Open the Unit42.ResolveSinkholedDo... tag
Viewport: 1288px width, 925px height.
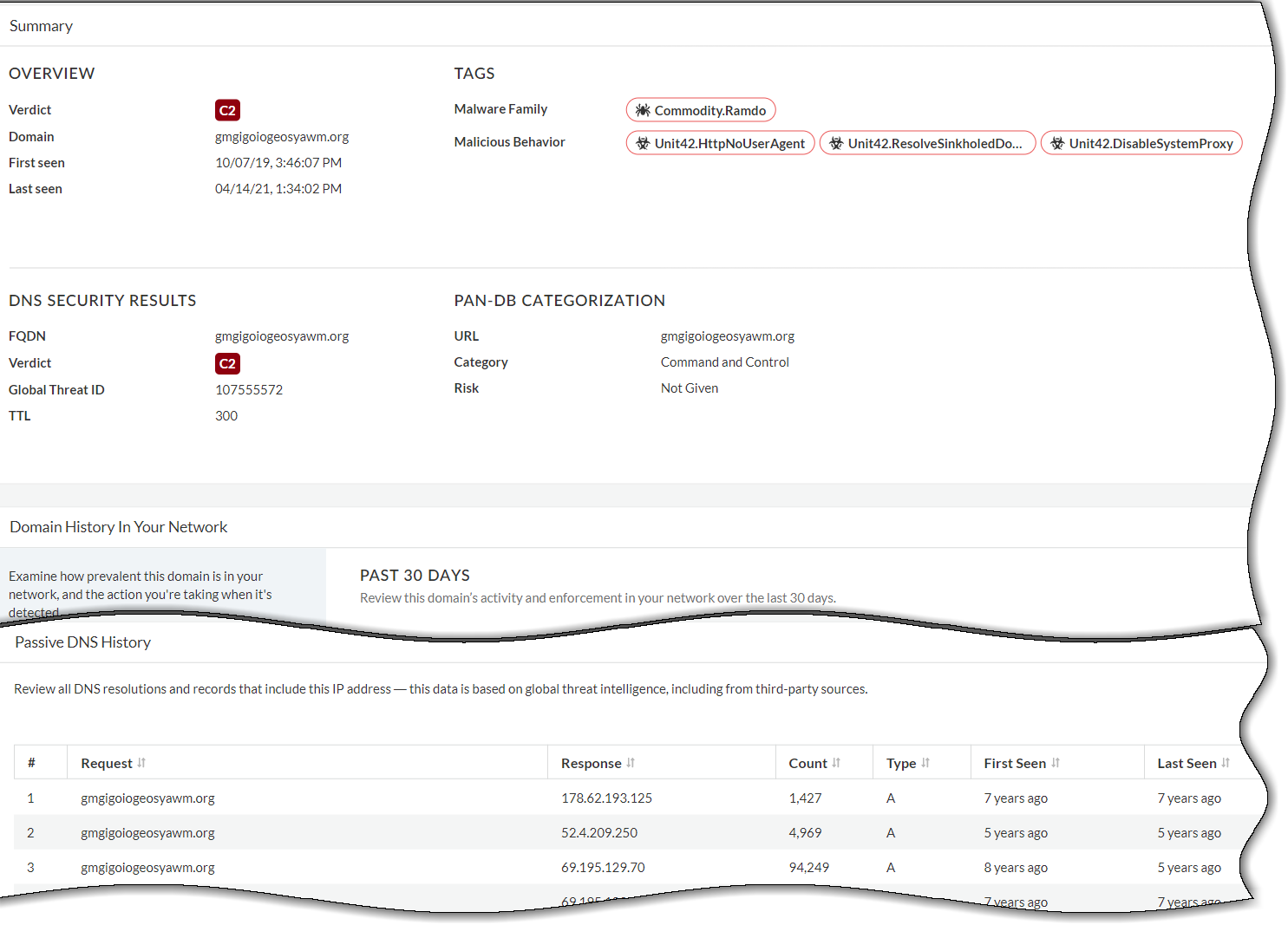(x=926, y=143)
